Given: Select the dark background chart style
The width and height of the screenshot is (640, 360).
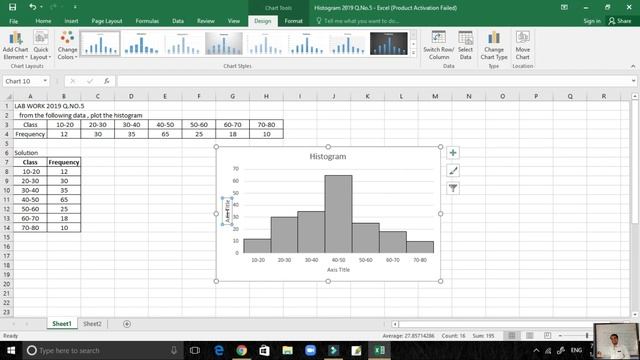Looking at the screenshot, I should [x=389, y=43].
